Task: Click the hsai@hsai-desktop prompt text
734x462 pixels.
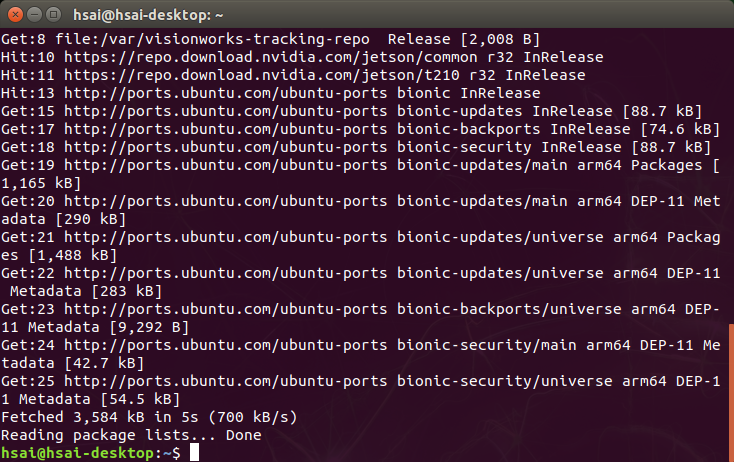Action: click(x=90, y=453)
